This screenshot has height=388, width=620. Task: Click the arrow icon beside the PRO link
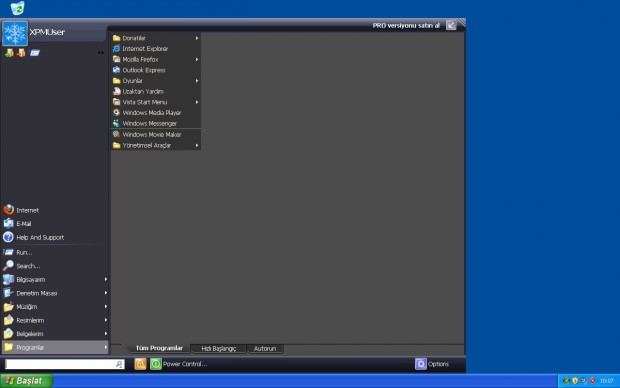[451, 25]
